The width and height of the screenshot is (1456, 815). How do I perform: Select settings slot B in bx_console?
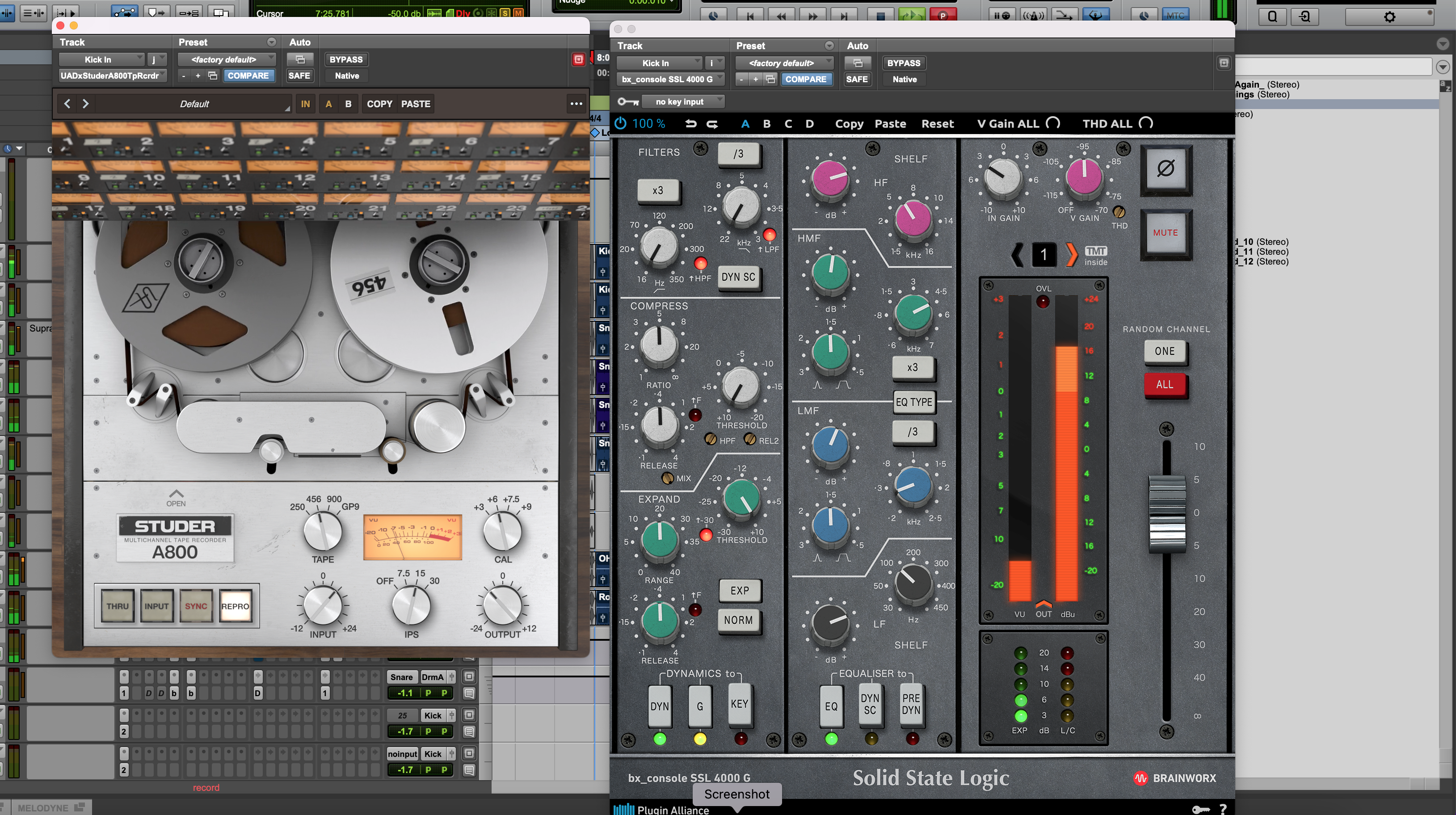(x=766, y=123)
